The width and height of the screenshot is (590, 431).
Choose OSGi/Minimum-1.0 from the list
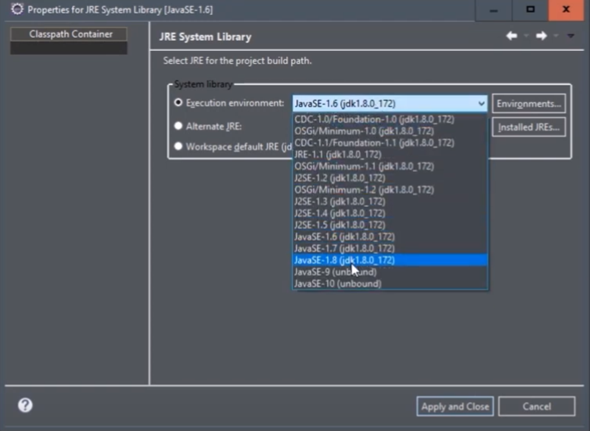(390, 131)
